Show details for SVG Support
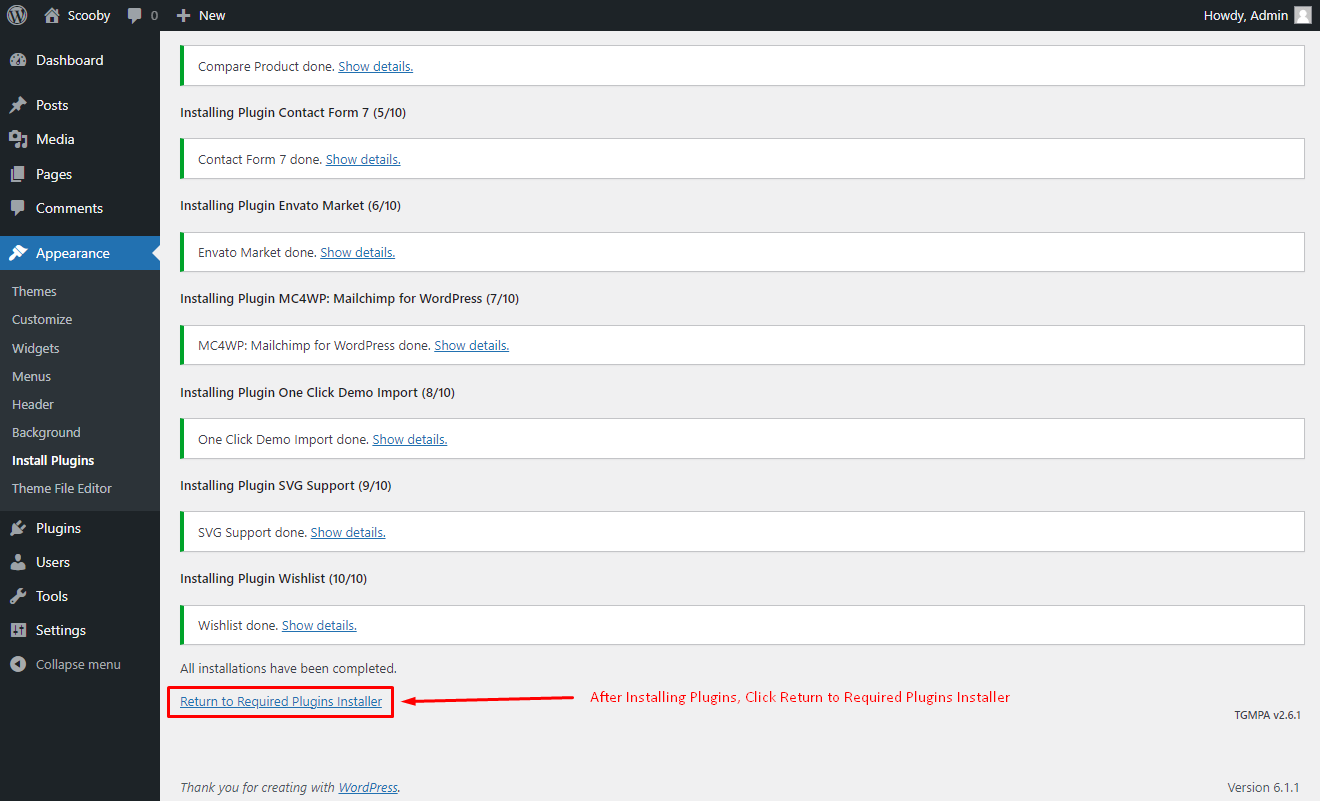 coord(348,532)
